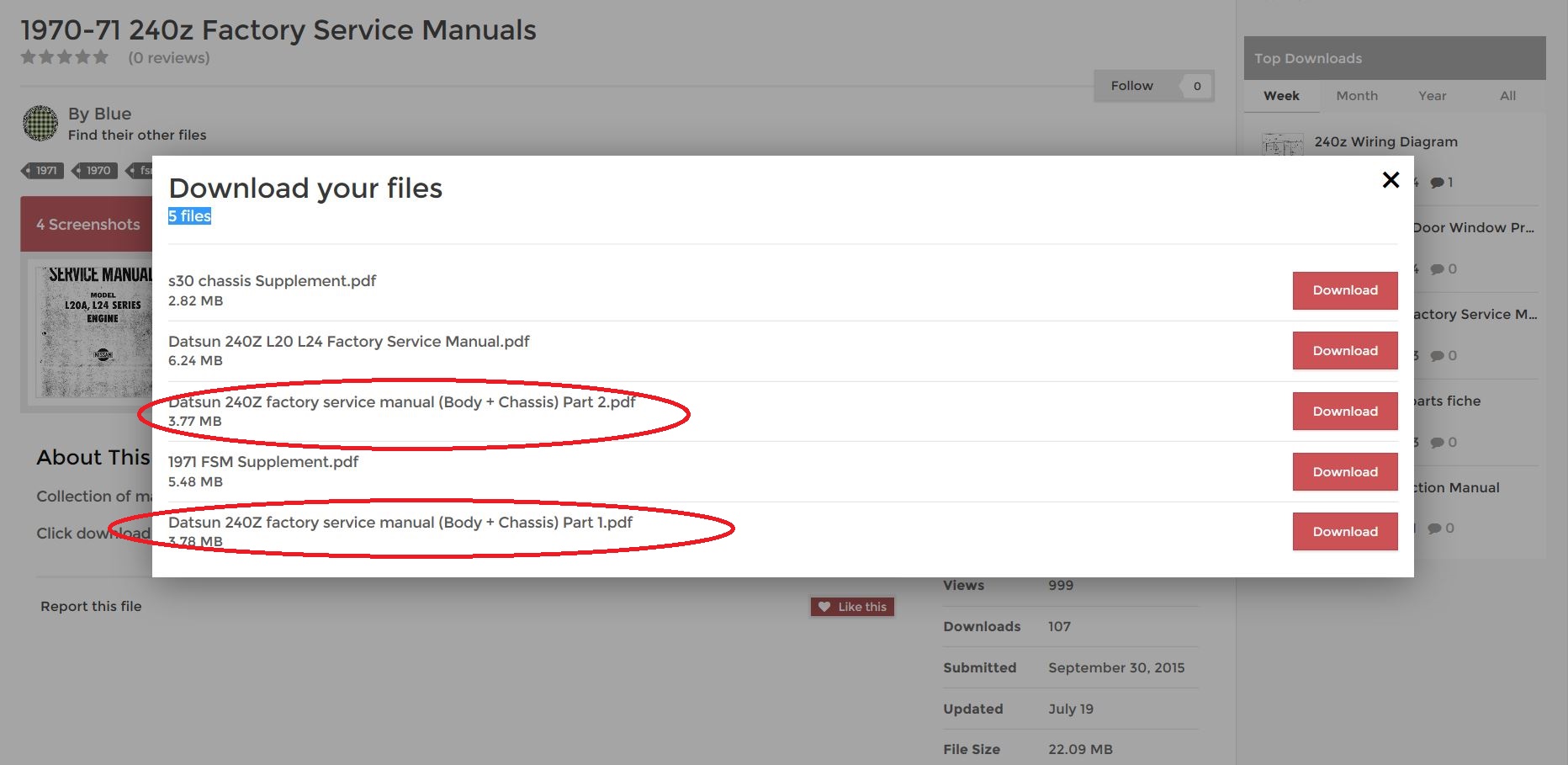This screenshot has height=765, width=1568.
Task: Click the page title 1970-71 240z Factory Service Manuals
Action: coord(278,30)
